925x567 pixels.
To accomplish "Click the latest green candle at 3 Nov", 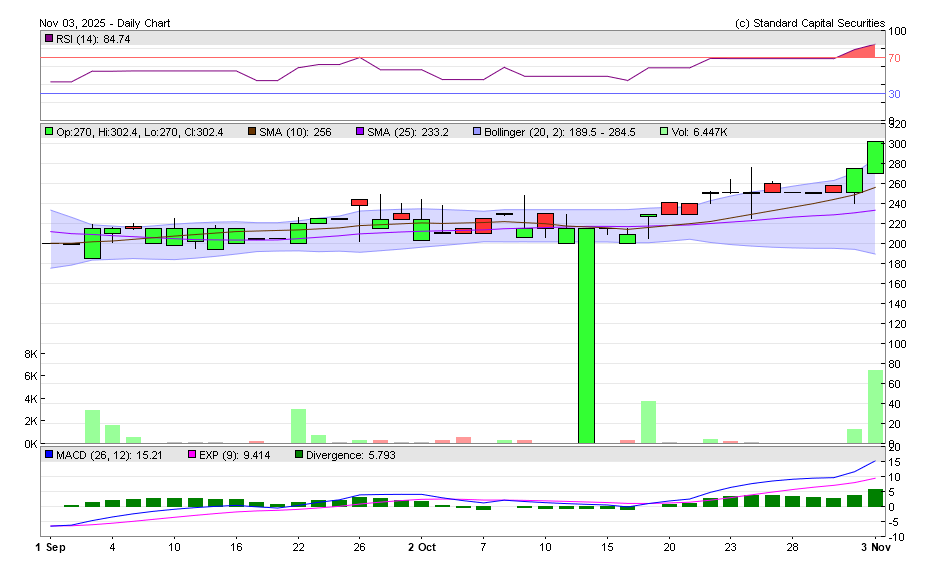I will [874, 158].
